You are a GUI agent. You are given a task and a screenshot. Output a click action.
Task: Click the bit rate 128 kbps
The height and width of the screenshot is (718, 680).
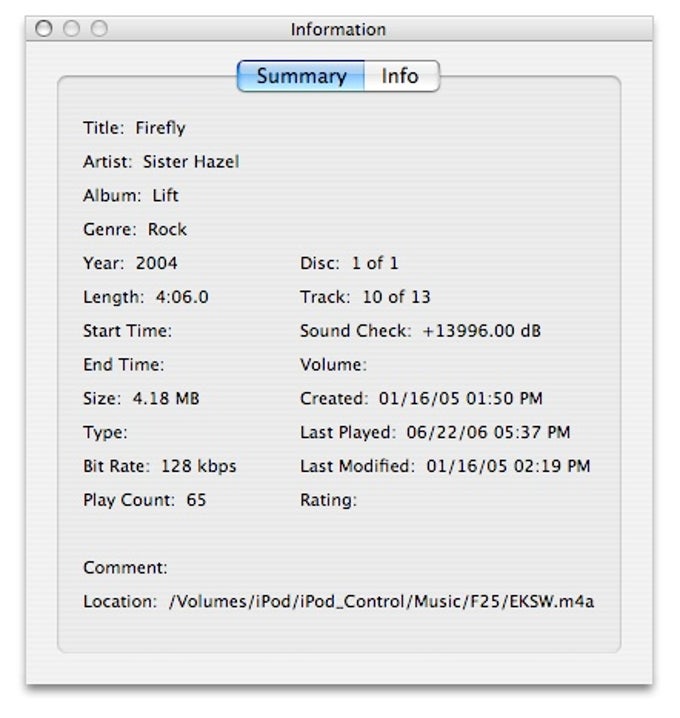[x=199, y=467]
